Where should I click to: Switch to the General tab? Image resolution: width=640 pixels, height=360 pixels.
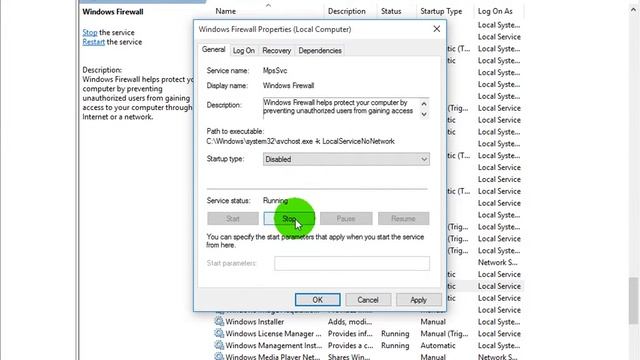(x=213, y=49)
